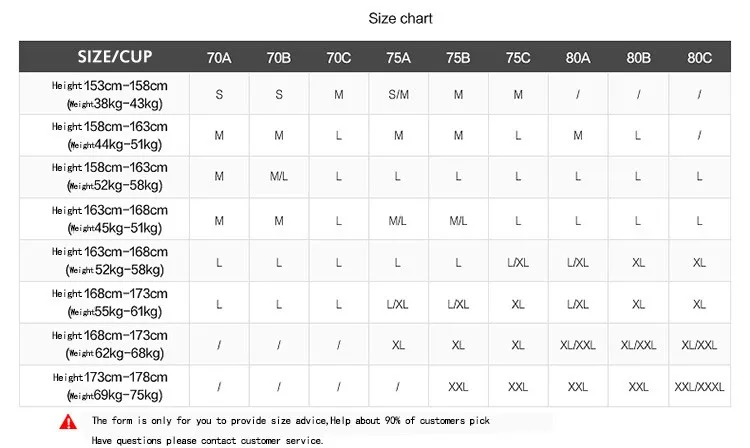The image size is (750, 448).
Task: Pick the 75C column header
Action: tap(518, 58)
